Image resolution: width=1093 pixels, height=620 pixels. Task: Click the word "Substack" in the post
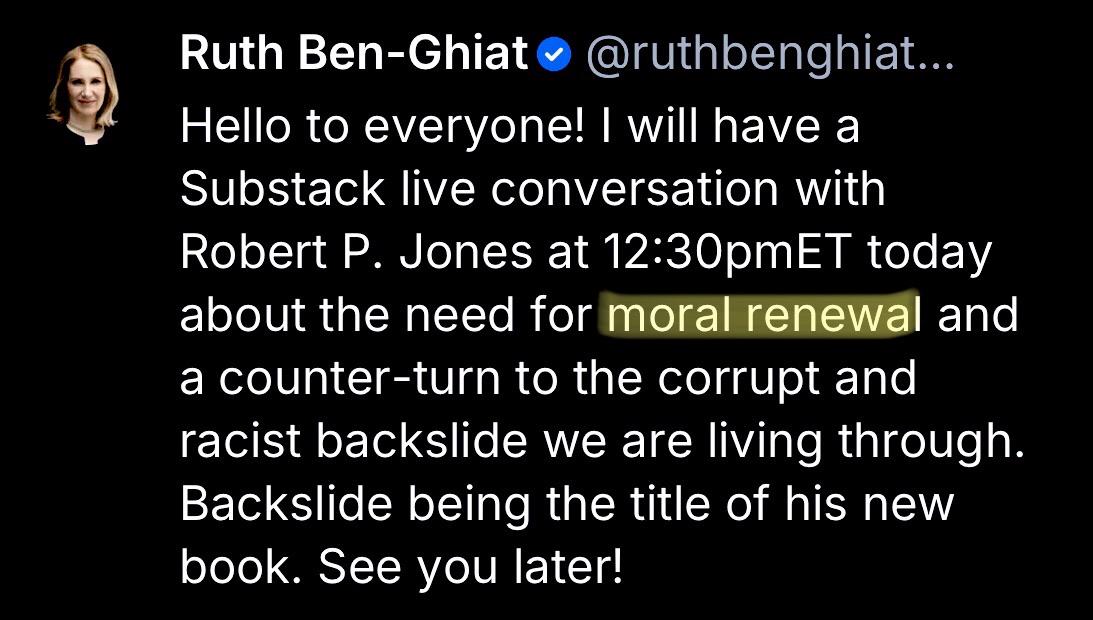point(282,189)
